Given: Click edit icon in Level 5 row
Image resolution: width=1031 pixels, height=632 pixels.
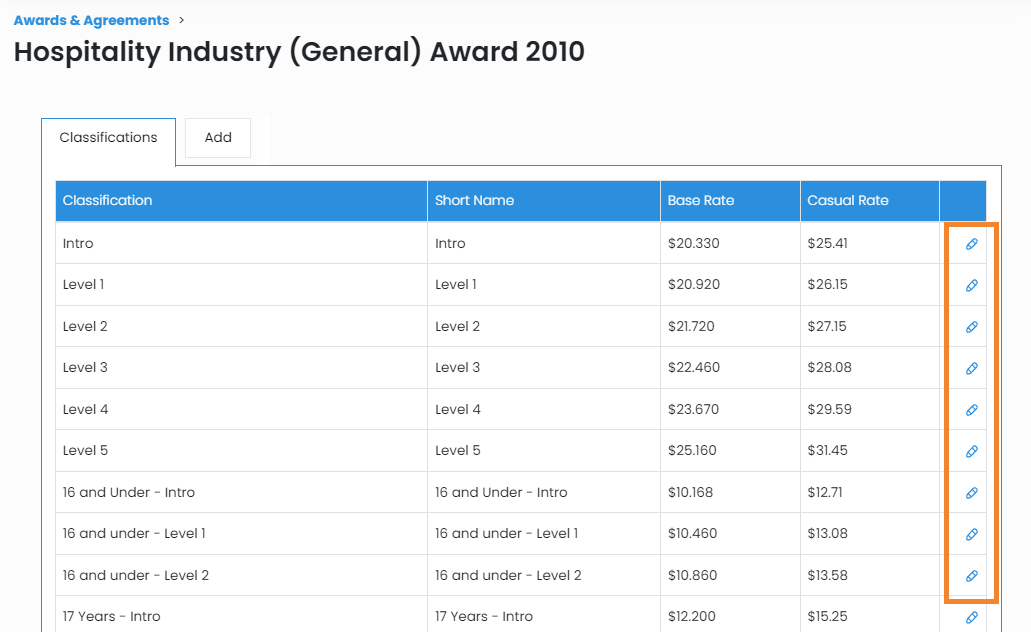Looking at the screenshot, I should [x=971, y=451].
